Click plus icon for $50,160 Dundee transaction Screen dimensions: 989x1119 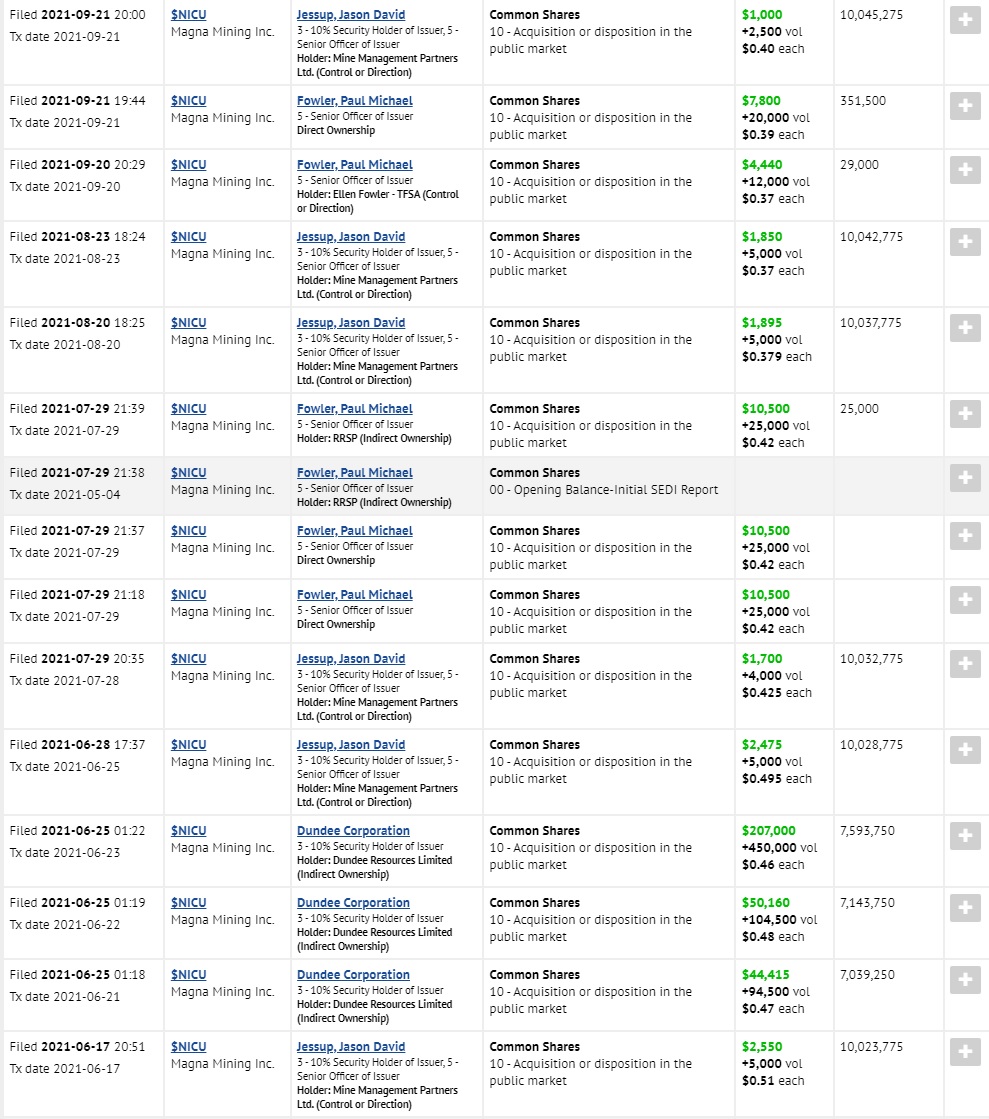965,908
